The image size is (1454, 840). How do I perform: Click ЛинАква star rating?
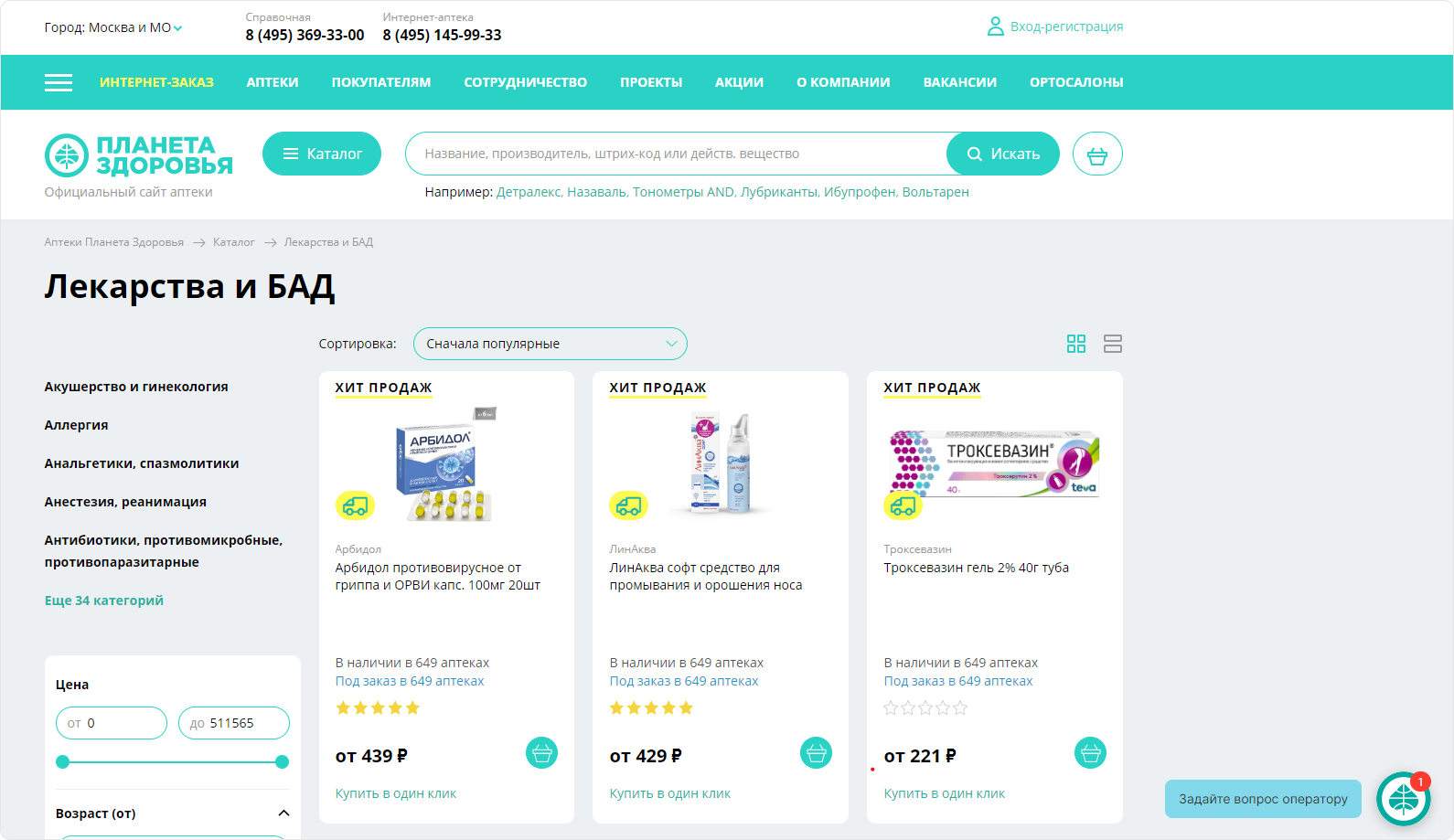(652, 708)
